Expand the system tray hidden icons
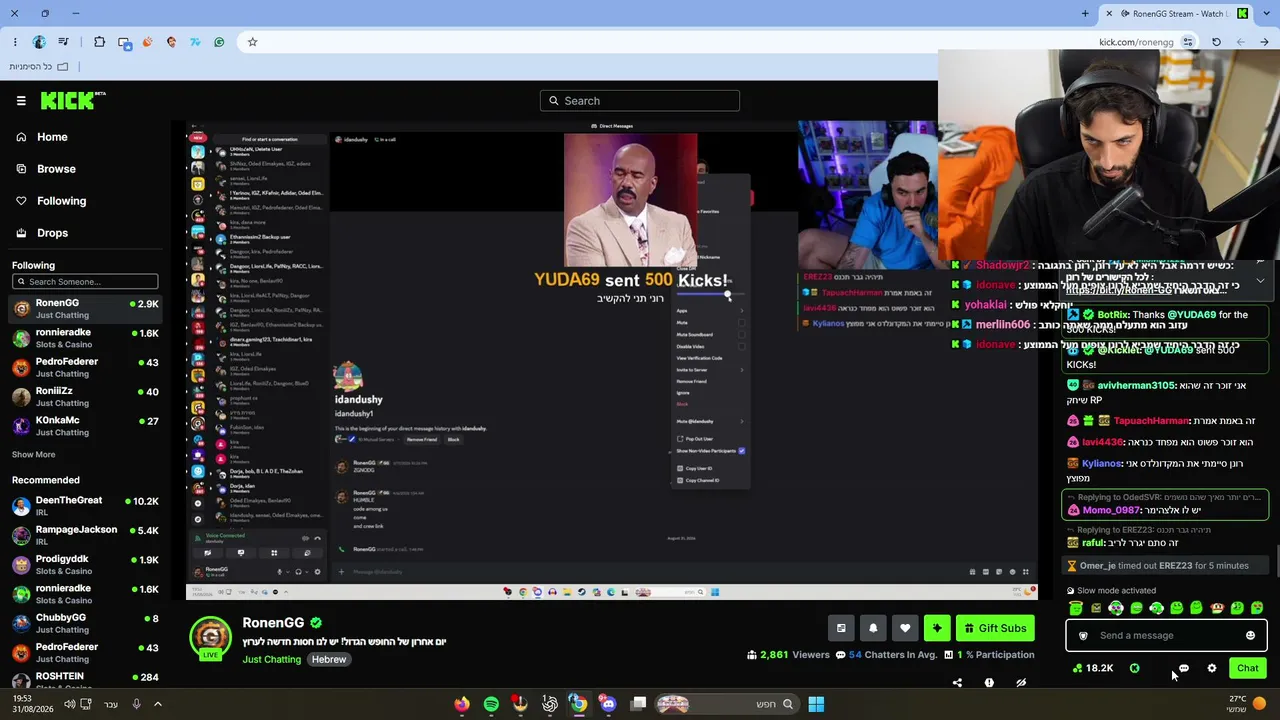Image resolution: width=1280 pixels, height=720 pixels. 157,704
